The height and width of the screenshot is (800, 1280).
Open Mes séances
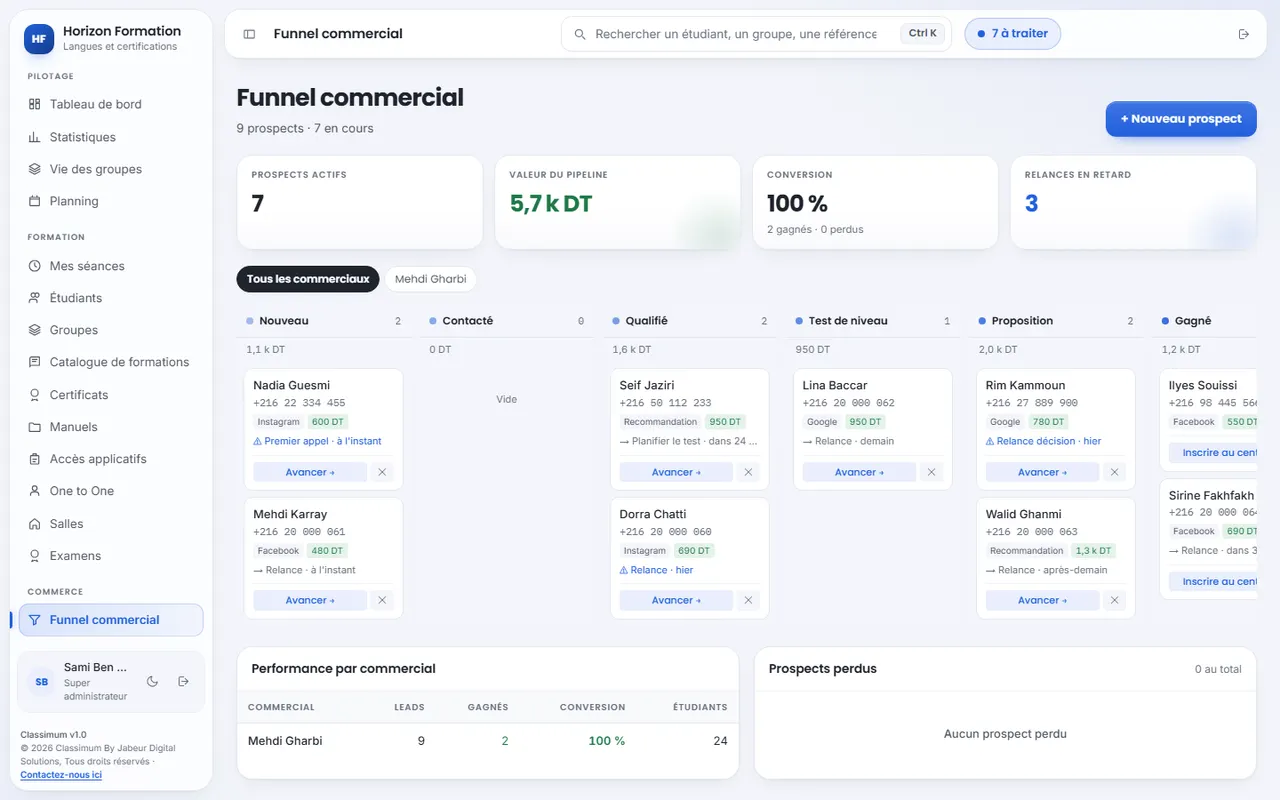click(x=111, y=266)
